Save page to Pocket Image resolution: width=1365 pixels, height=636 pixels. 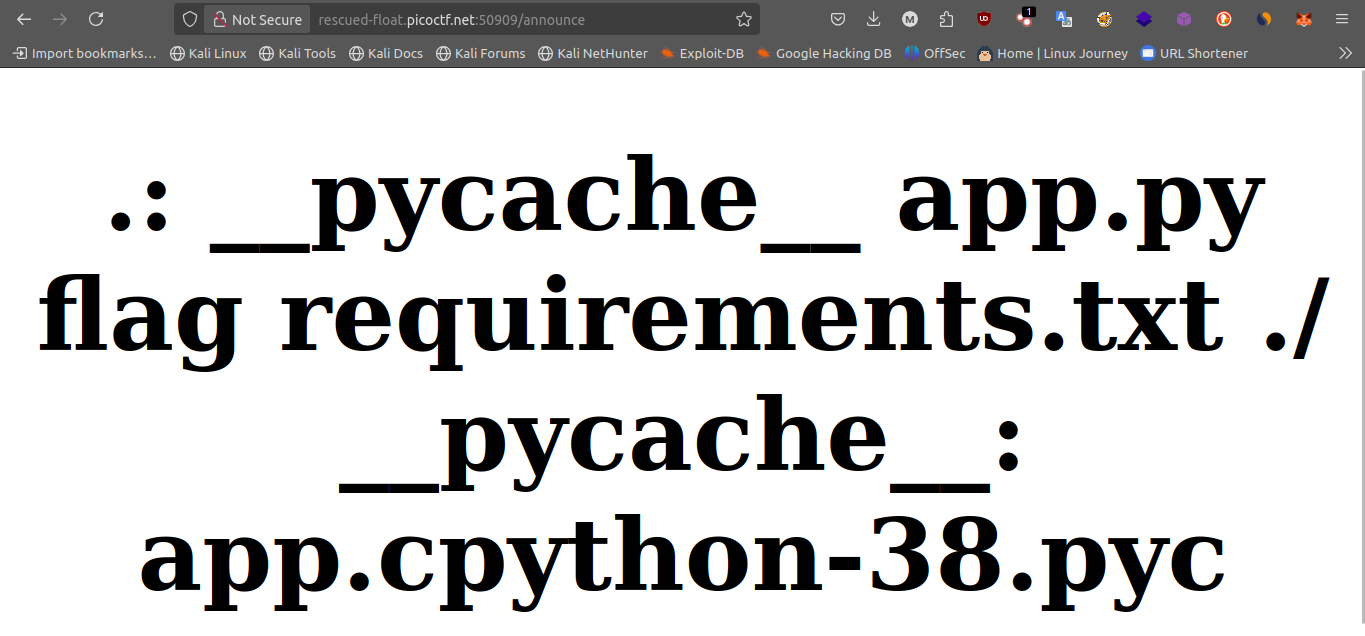pos(838,19)
